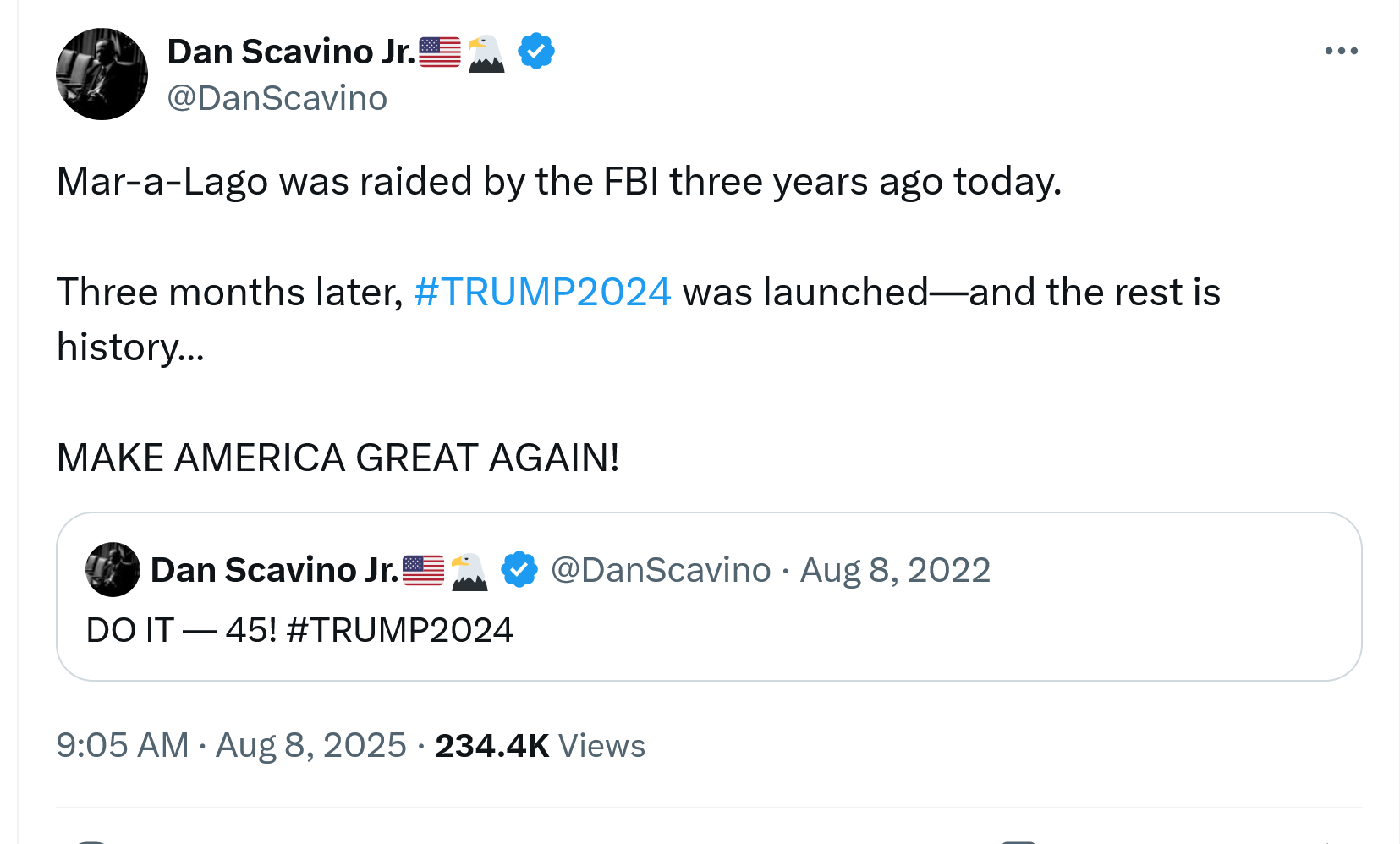Click the blue verified badge beside the top name
The height and width of the screenshot is (844, 1400).
click(x=535, y=52)
